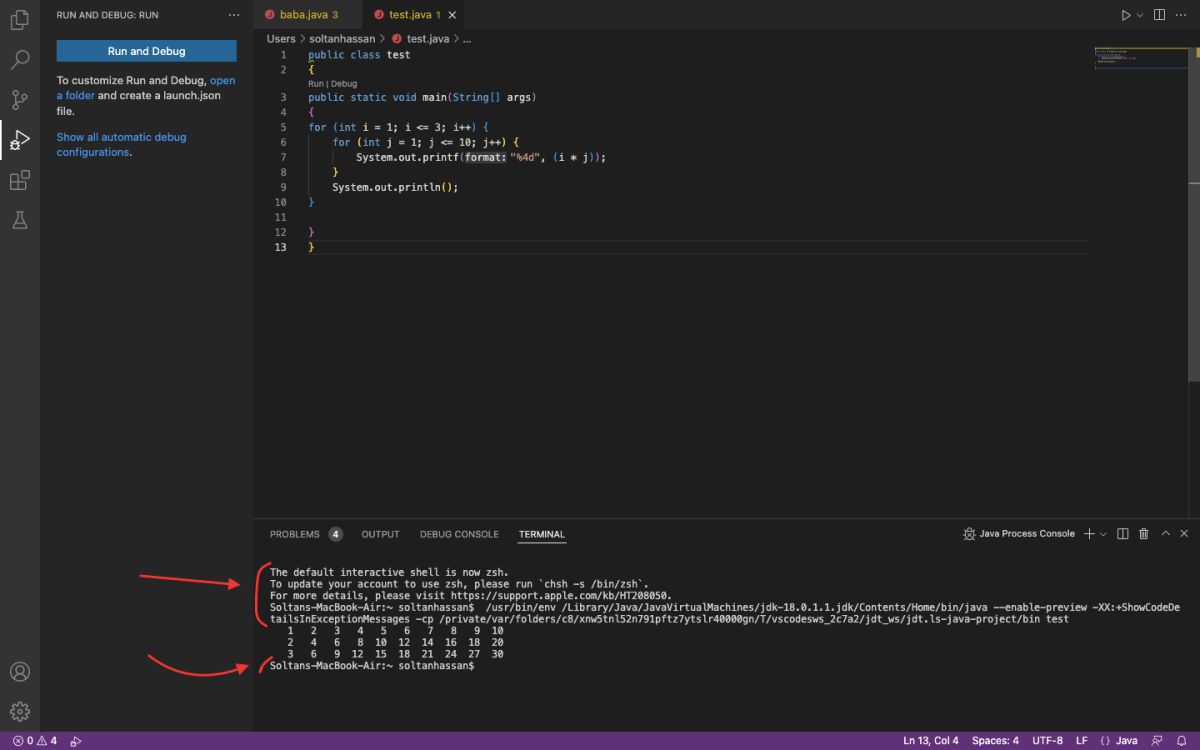1200x750 pixels.
Task: Close the bottom panel
Action: coord(1185,534)
